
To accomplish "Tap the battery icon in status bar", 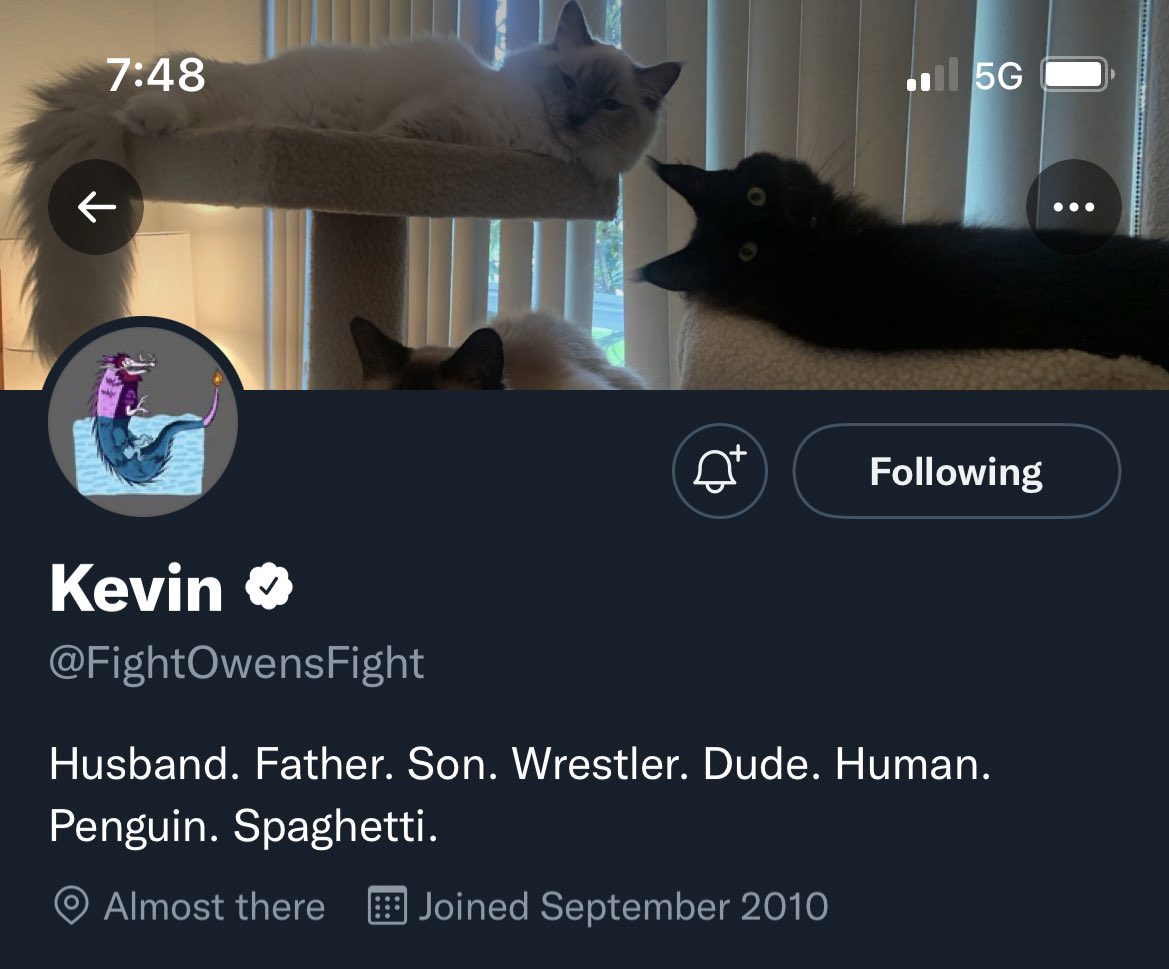I will 1077,75.
